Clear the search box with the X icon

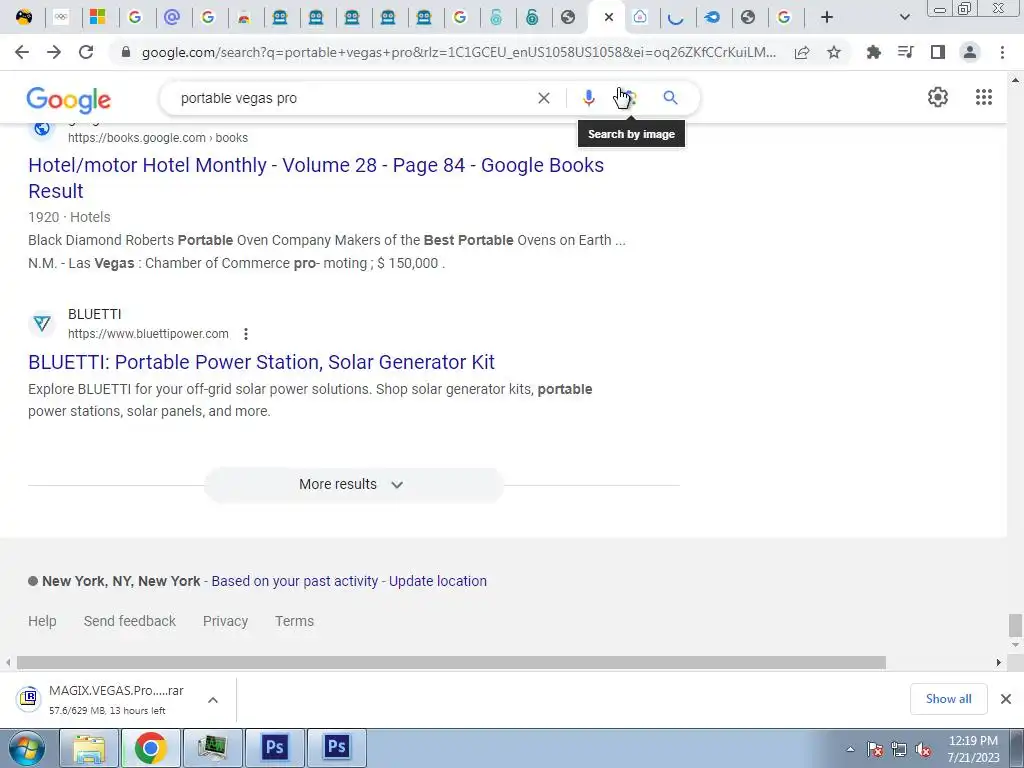pos(543,98)
